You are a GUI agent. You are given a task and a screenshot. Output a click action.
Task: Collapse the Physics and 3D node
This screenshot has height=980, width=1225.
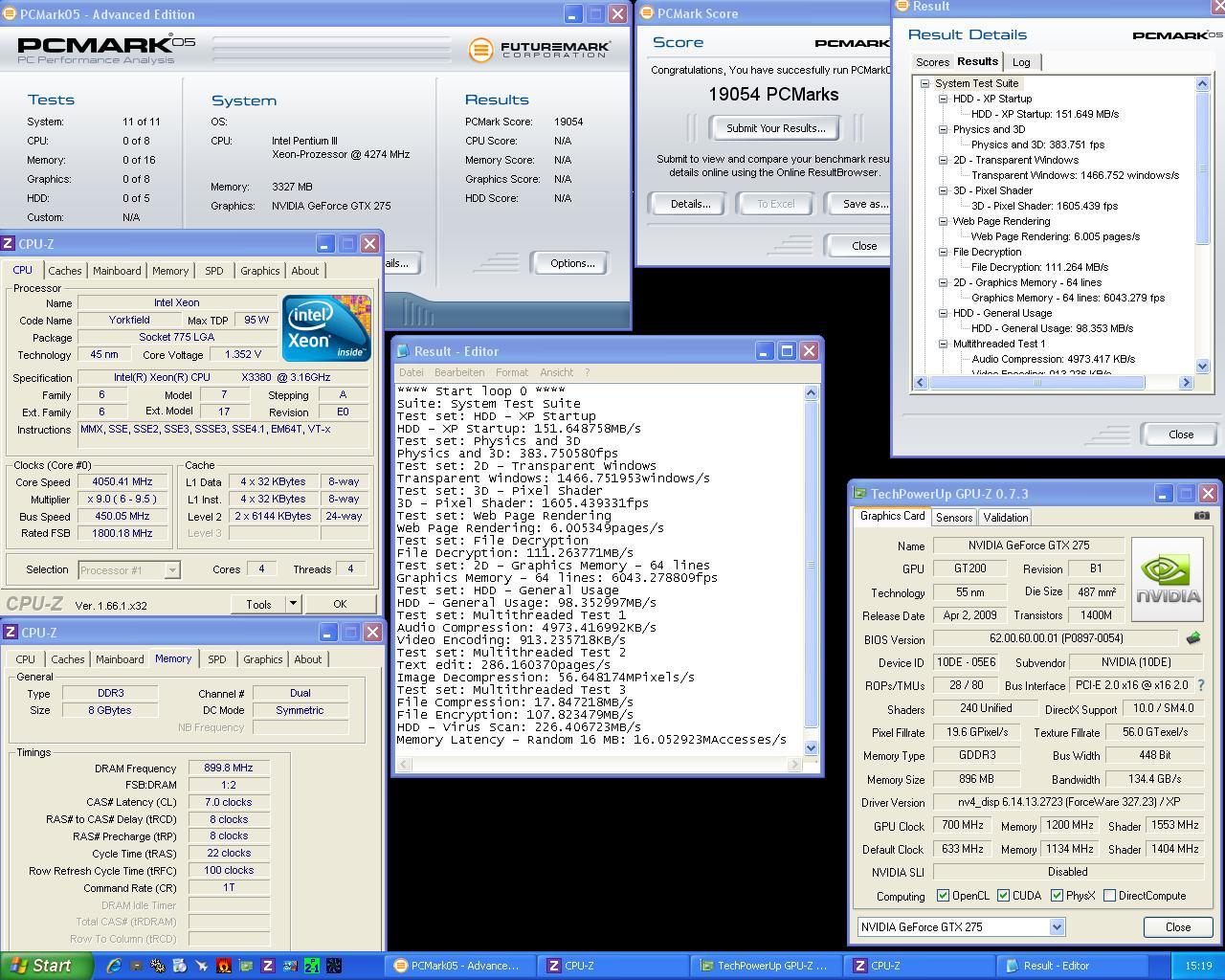[x=943, y=129]
